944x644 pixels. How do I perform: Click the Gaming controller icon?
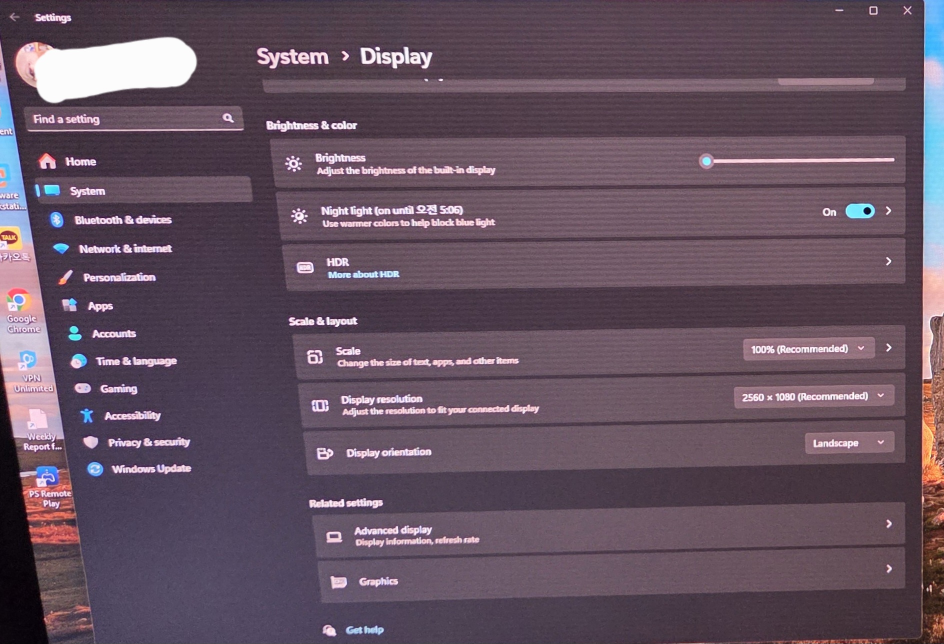click(82, 388)
